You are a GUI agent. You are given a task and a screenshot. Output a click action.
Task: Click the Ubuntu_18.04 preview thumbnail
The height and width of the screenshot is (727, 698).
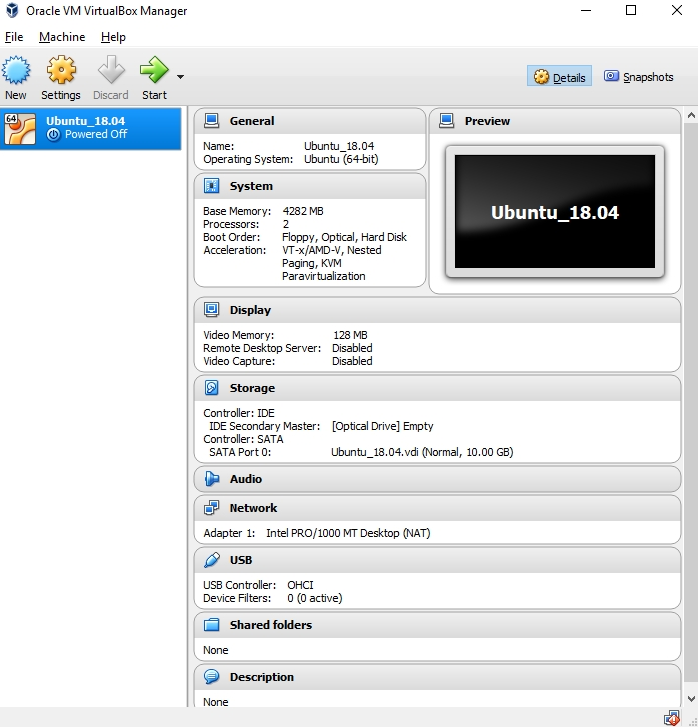pyautogui.click(x=555, y=211)
